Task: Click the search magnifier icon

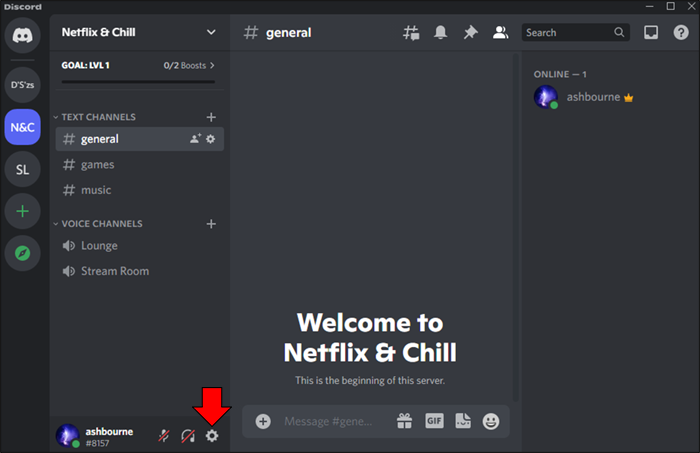Action: coord(619,32)
